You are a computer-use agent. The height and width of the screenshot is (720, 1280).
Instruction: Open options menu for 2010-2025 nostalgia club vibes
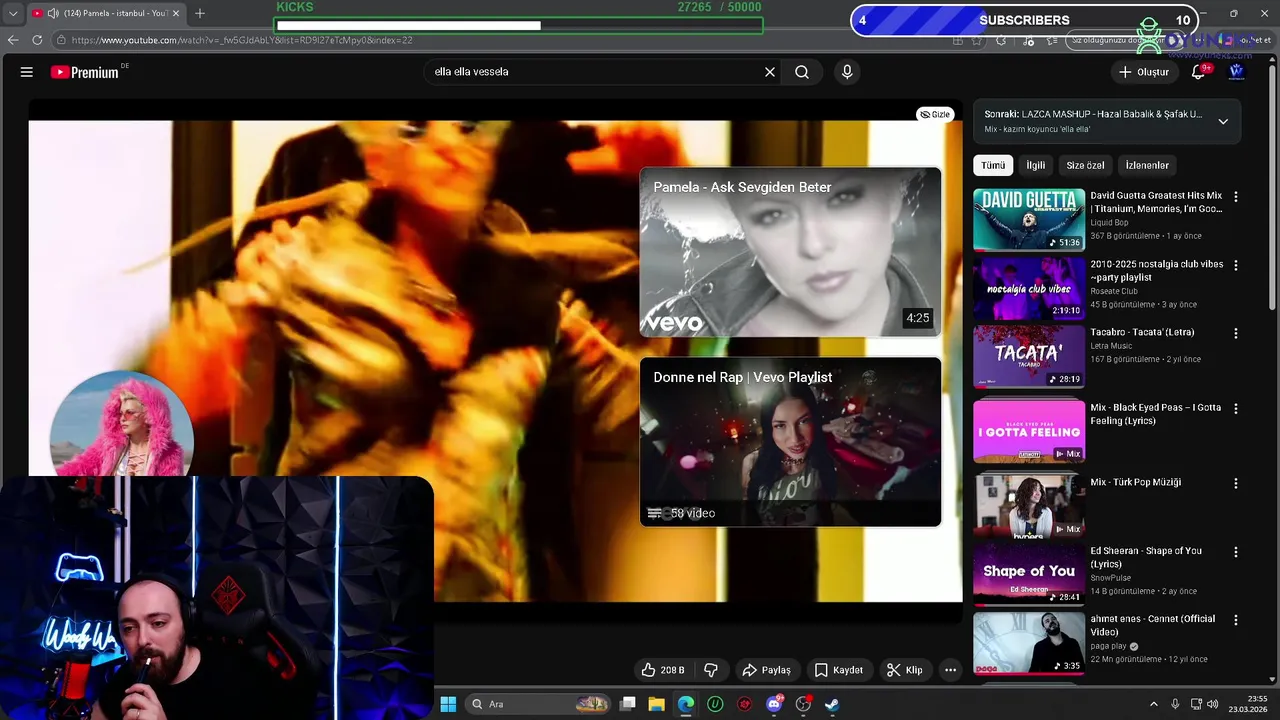point(1236,265)
